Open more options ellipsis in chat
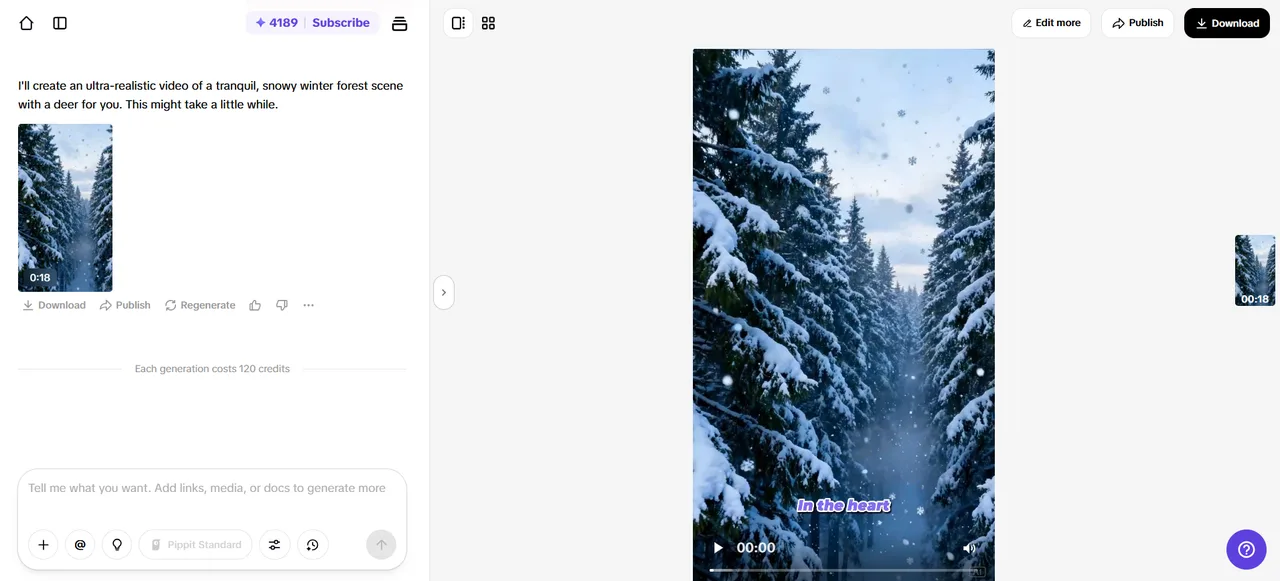The height and width of the screenshot is (581, 1280). coord(308,305)
